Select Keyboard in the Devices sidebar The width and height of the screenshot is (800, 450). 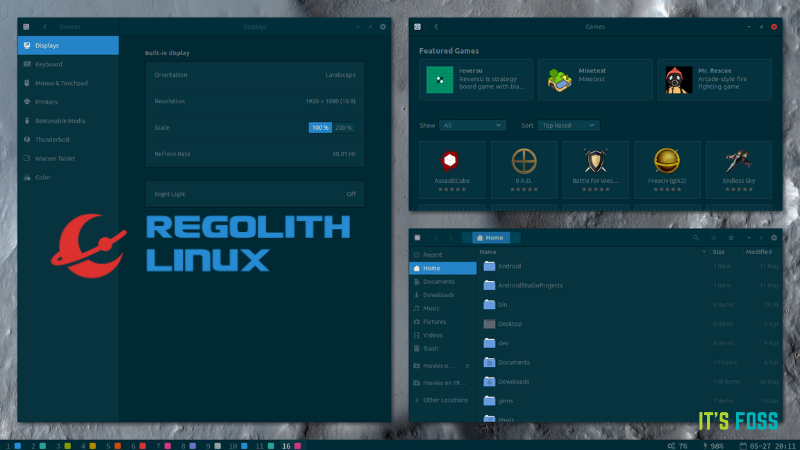68,64
